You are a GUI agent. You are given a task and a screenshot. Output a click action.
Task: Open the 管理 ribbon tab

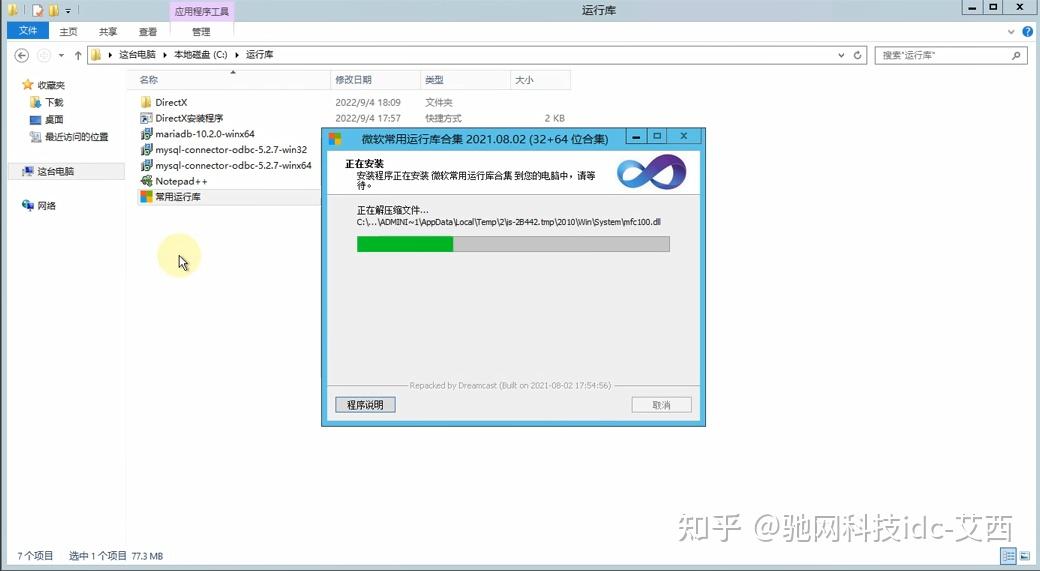[x=201, y=31]
